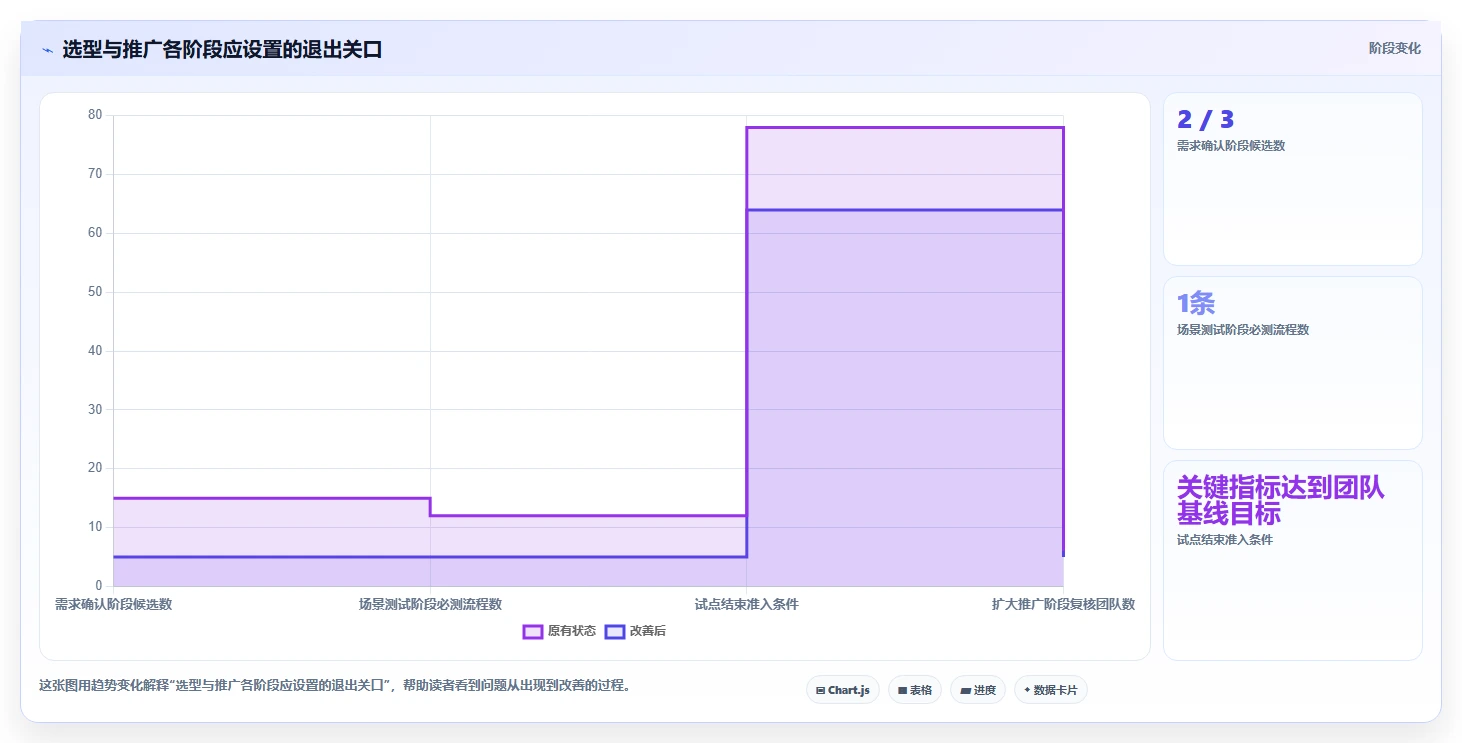The image size is (1462, 743).
Task: Click the 数据卡片 tag icon
Action: point(1027,690)
